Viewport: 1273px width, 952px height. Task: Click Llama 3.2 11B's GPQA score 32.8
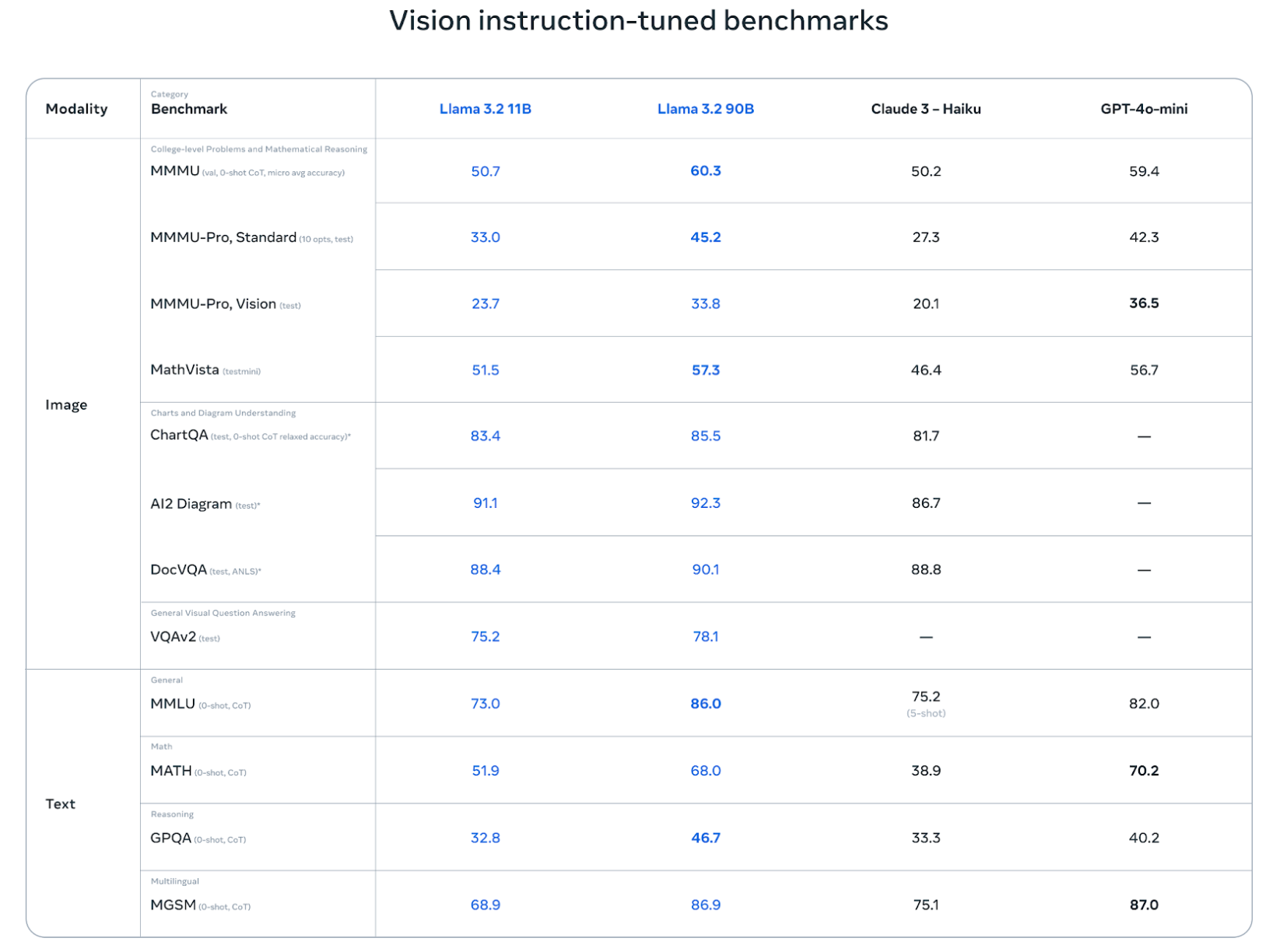(485, 838)
